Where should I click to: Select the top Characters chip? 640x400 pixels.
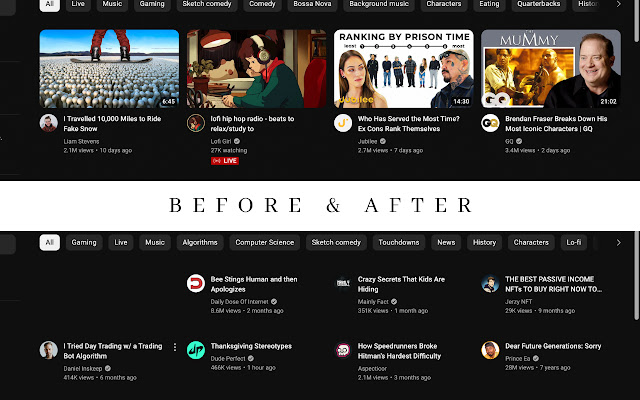click(x=444, y=4)
